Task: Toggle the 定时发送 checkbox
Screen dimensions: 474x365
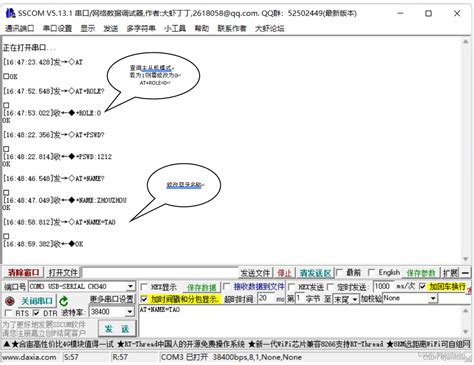Action: (330, 287)
